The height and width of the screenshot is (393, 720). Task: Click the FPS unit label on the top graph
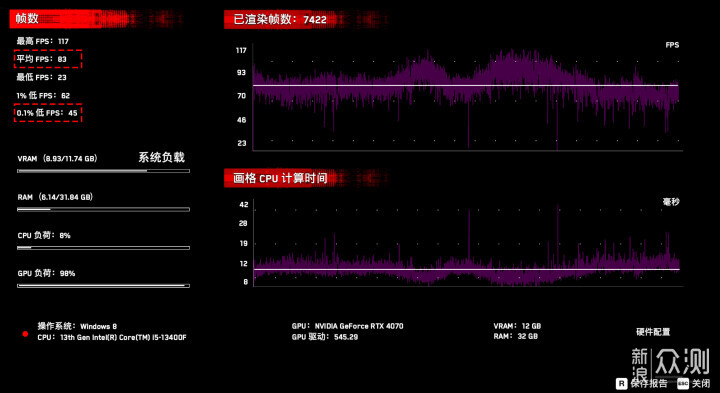click(x=672, y=45)
